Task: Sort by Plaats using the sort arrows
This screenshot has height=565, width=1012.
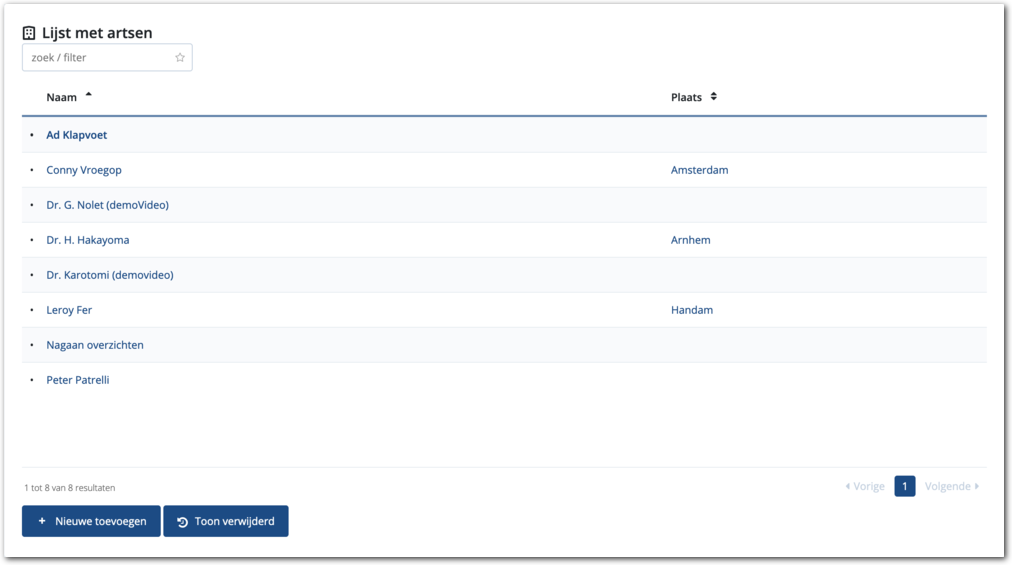Action: 713,97
